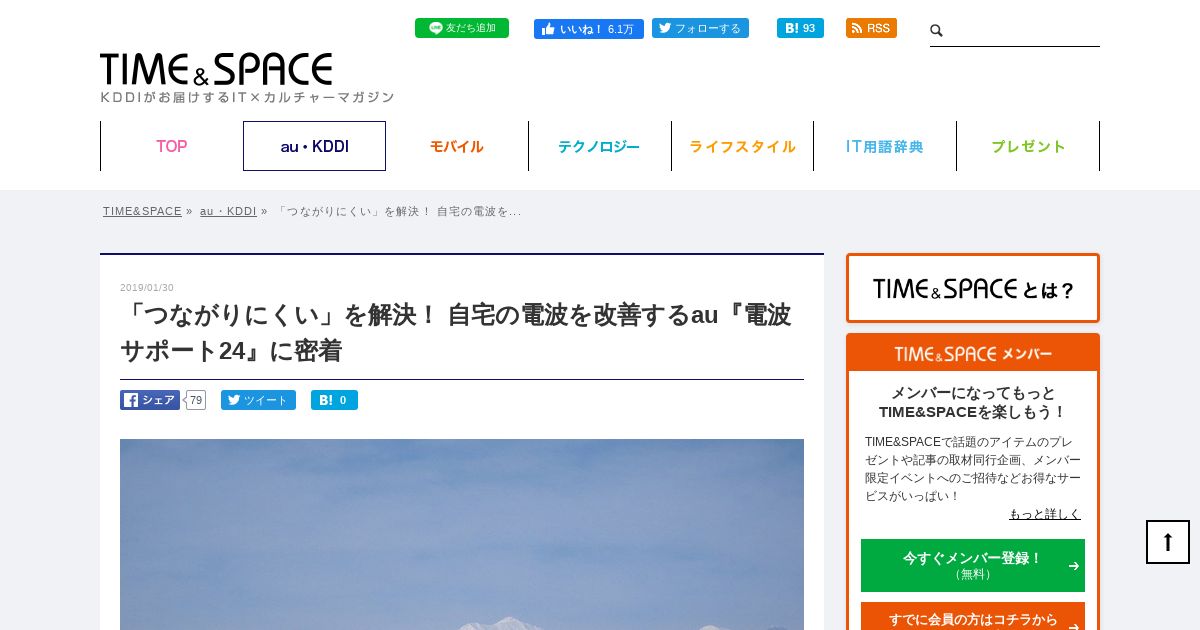This screenshot has width=1200, height=630.
Task: Select the モバイル navigation tab
Action: click(x=457, y=146)
